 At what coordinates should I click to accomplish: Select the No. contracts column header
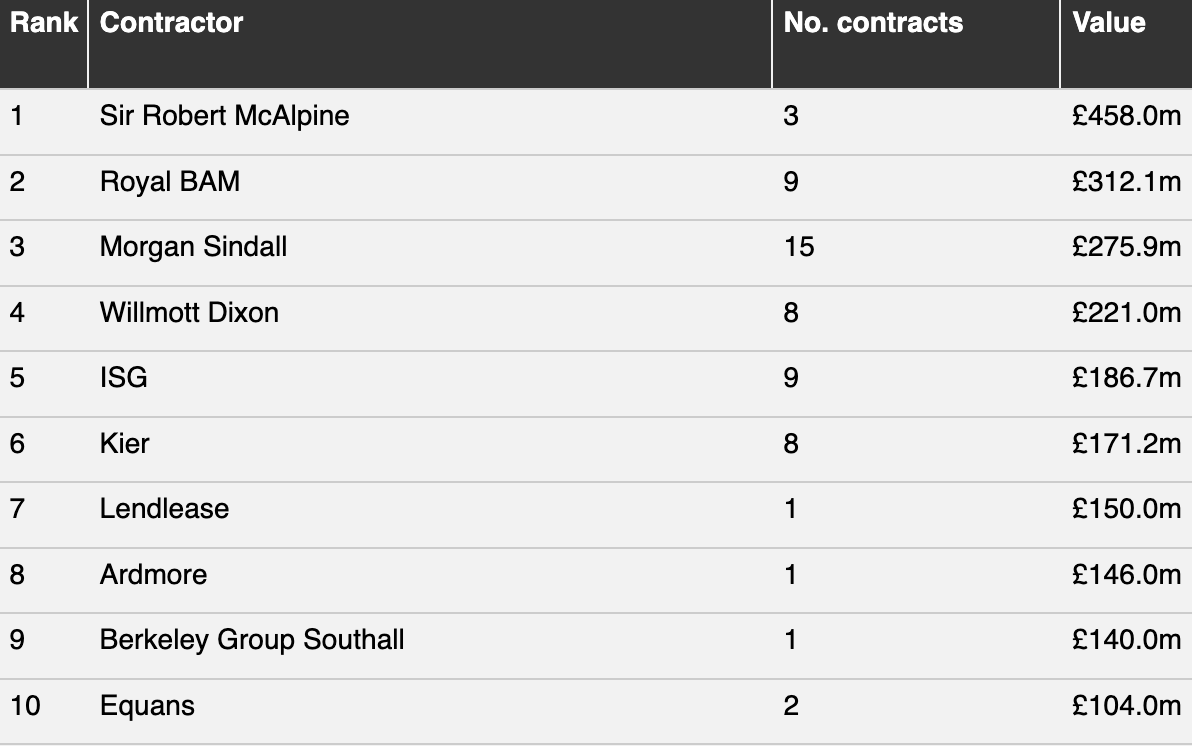873,23
